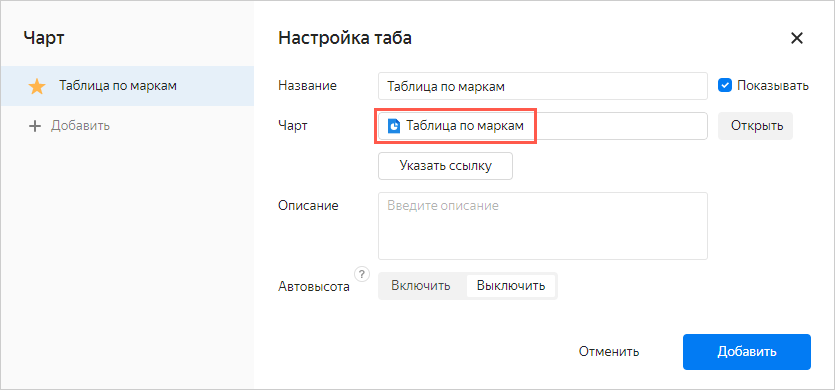The width and height of the screenshot is (835, 390).
Task: Click the Описание field label
Action: pyautogui.click(x=308, y=206)
